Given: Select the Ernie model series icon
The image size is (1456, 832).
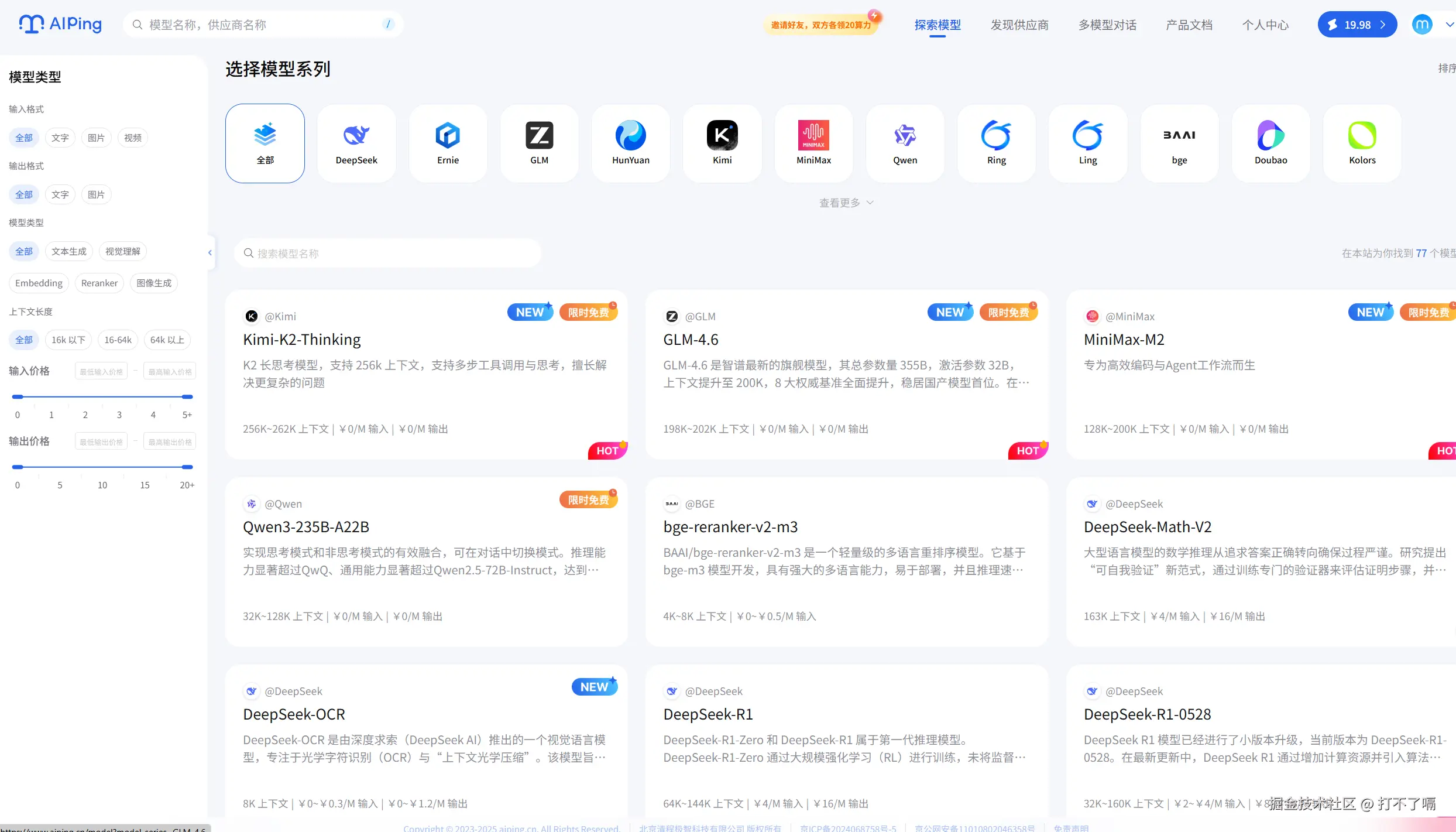Looking at the screenshot, I should point(448,143).
